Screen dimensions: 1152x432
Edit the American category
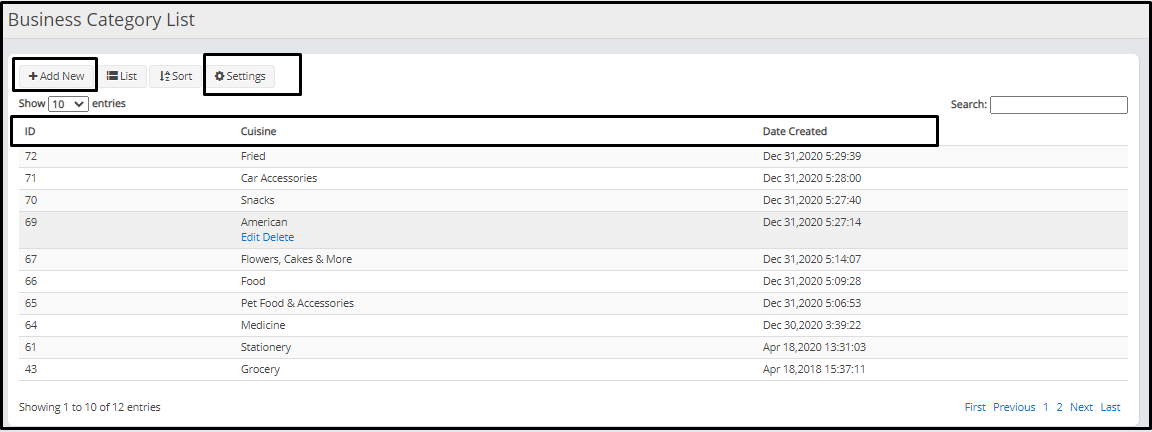pyautogui.click(x=251, y=237)
